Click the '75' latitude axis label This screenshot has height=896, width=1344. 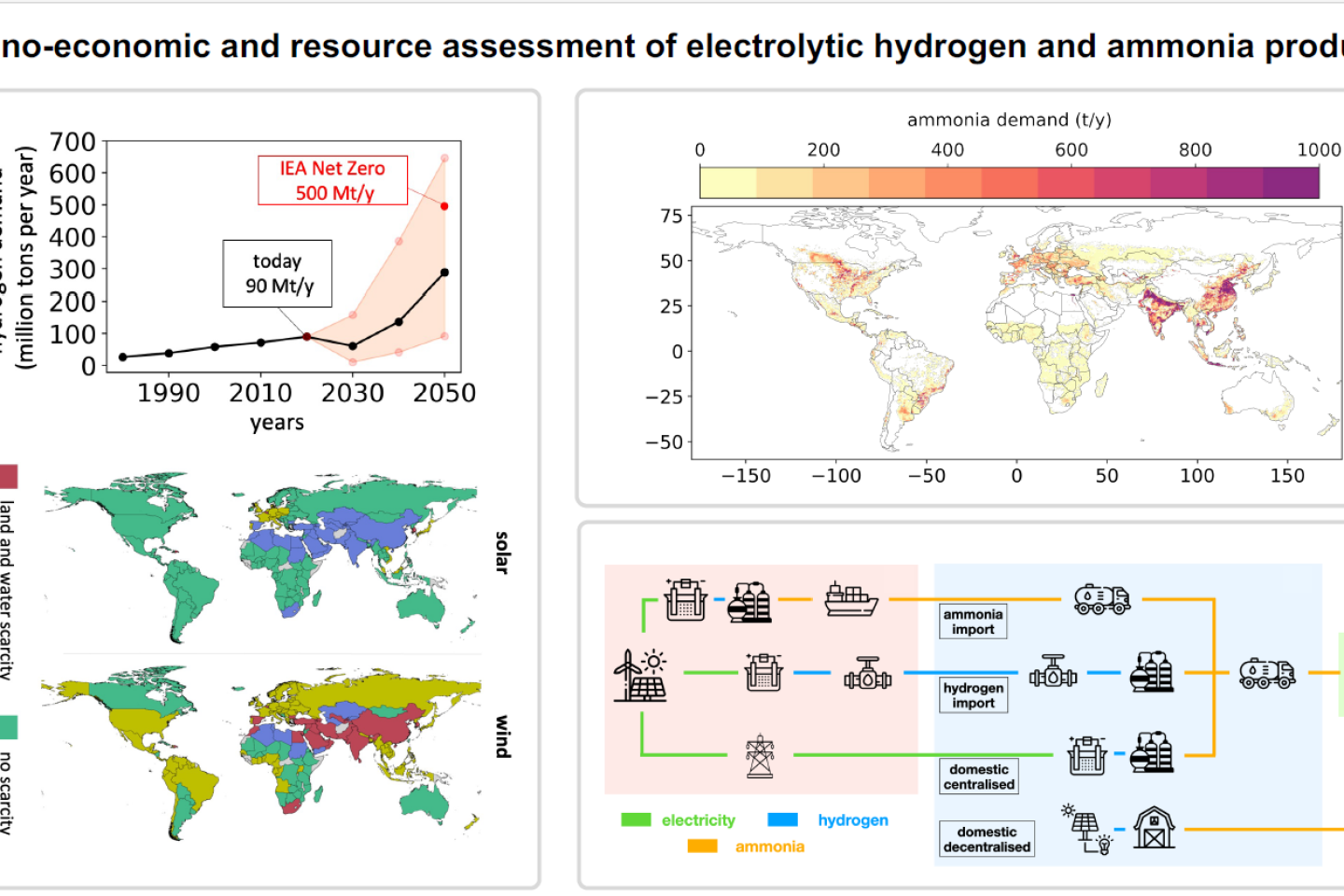coord(672,217)
